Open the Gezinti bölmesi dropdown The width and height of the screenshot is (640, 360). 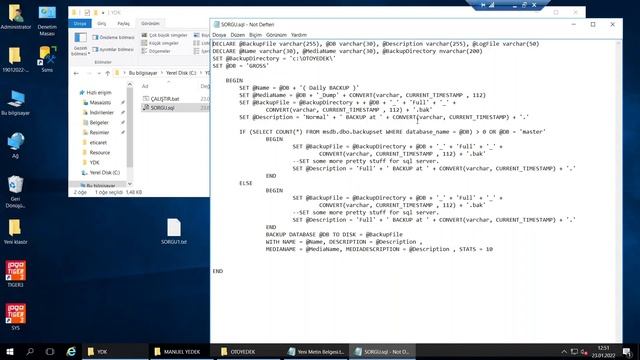click(80, 44)
